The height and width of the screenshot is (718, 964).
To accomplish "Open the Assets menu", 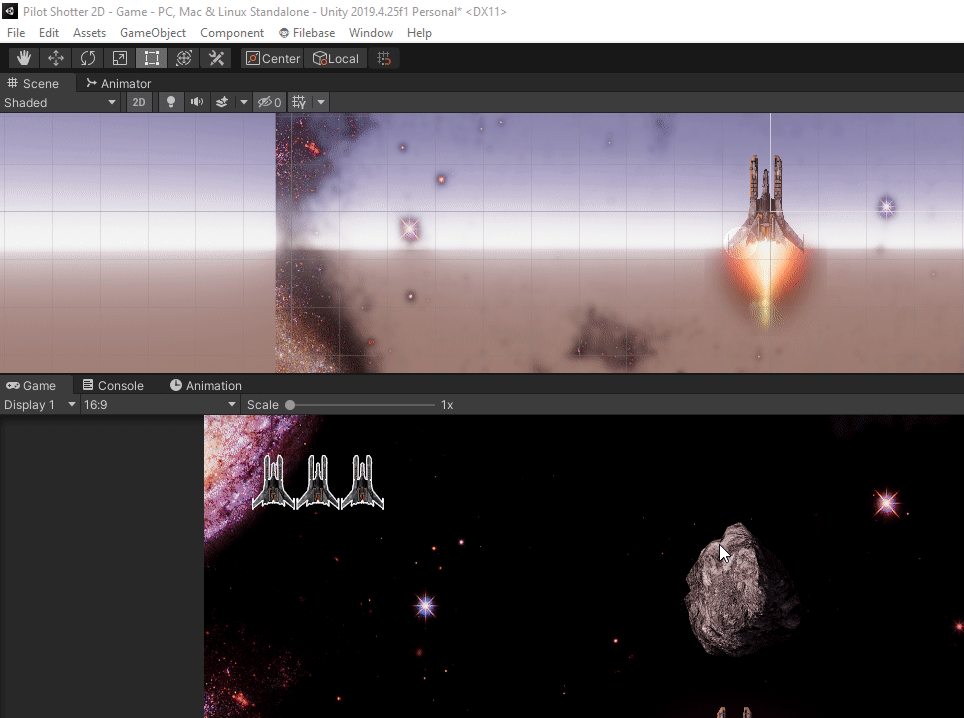I will pos(89,33).
